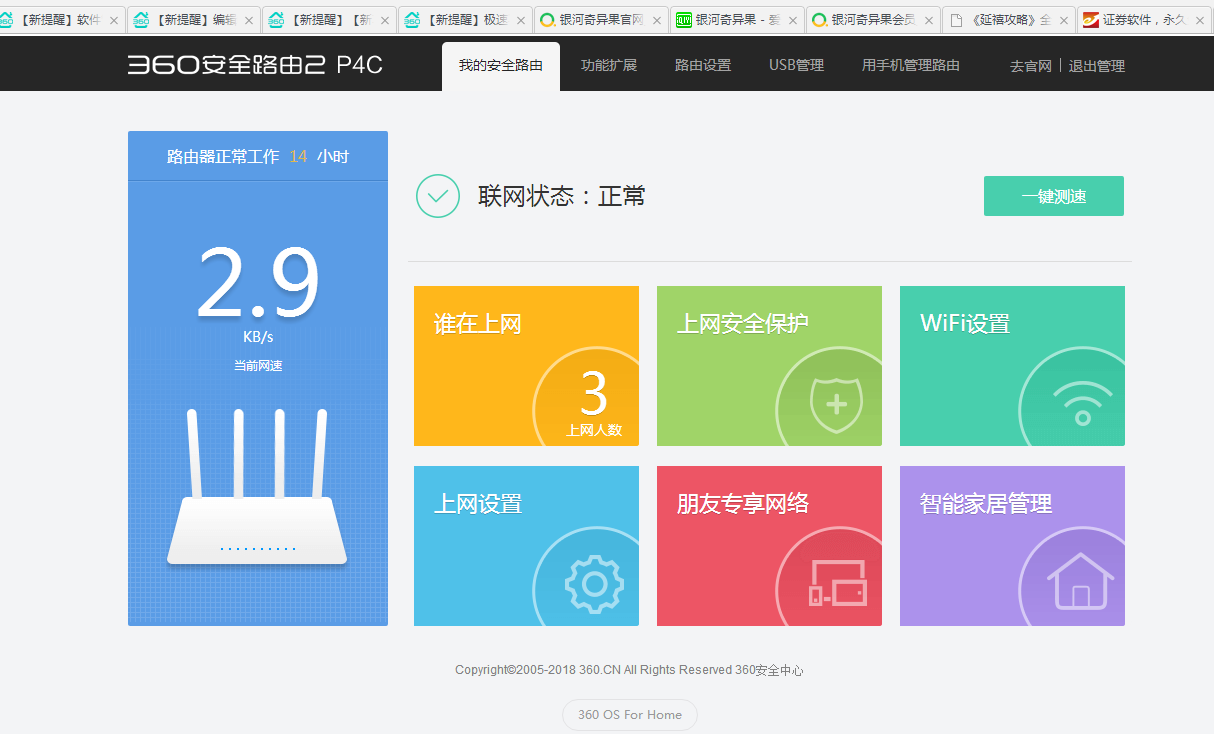Click the WiFi signal icon

(x=1081, y=405)
